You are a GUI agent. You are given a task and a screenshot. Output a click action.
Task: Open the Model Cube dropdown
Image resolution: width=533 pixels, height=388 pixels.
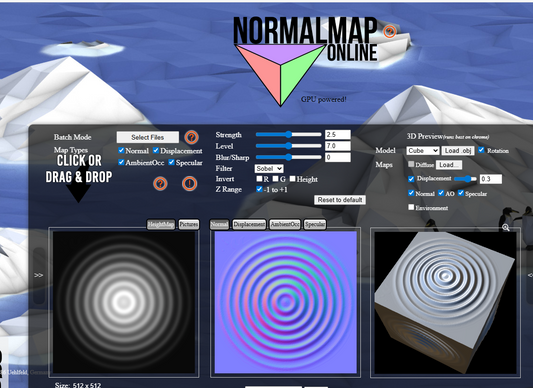[x=423, y=150]
